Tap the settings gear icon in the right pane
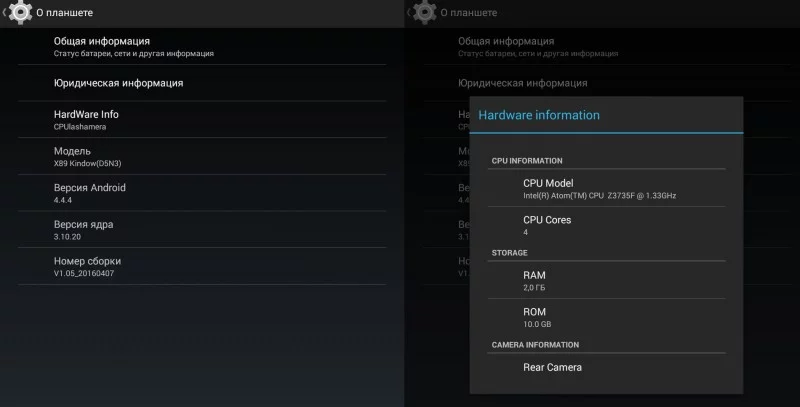Screen dimensions: 800x407 424,12
